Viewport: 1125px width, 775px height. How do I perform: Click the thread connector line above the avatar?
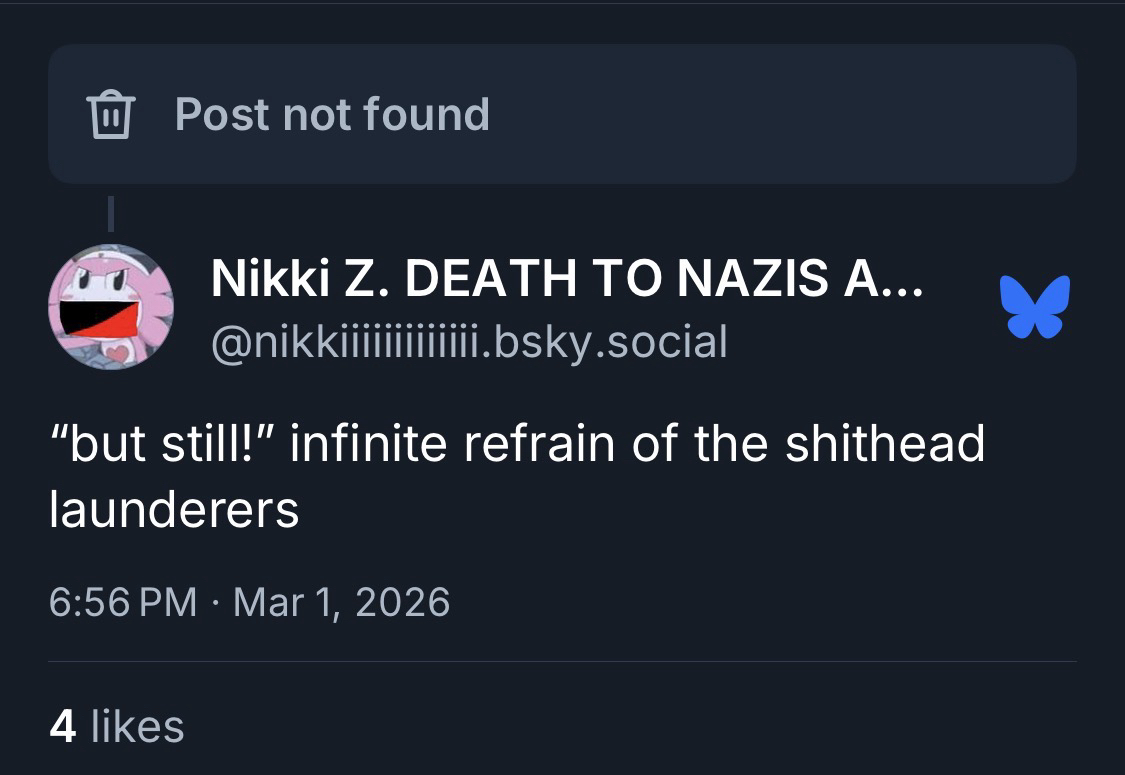click(111, 214)
